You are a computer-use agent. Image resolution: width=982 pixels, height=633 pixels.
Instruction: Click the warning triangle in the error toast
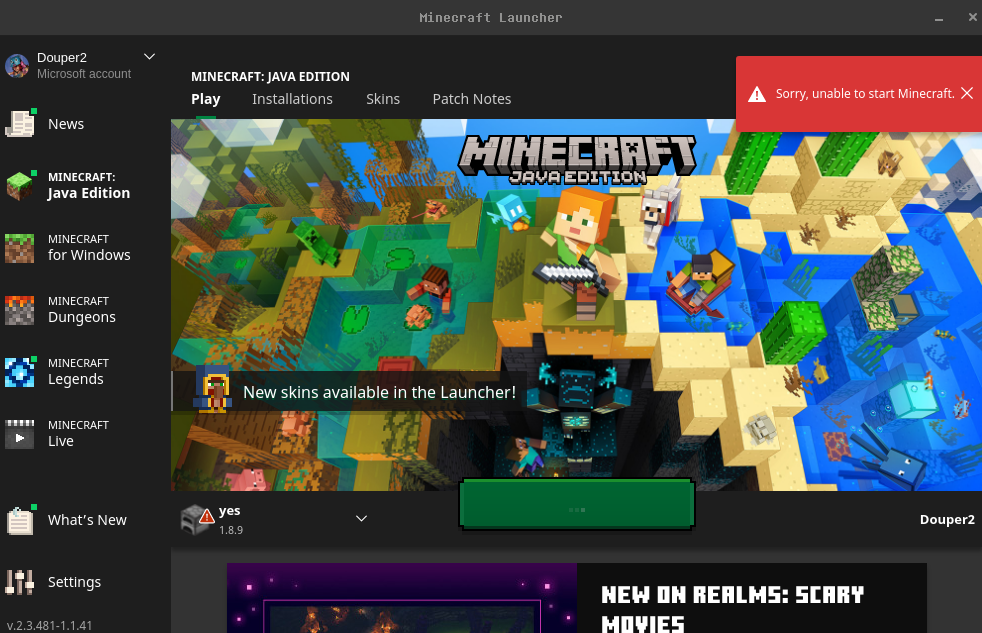coord(757,94)
